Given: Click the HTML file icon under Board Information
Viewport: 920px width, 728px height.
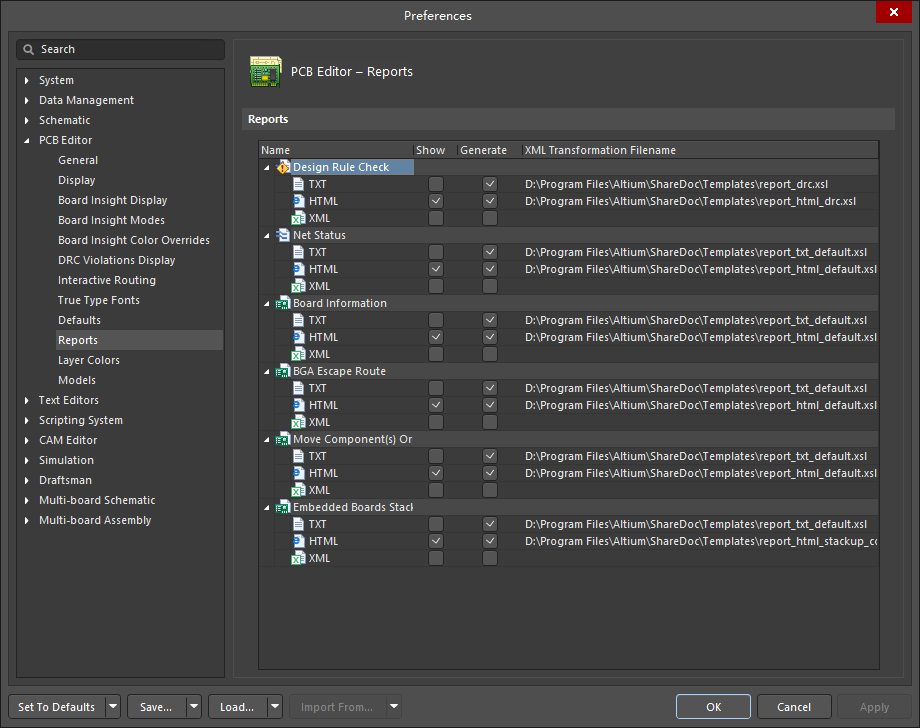Looking at the screenshot, I should [299, 337].
